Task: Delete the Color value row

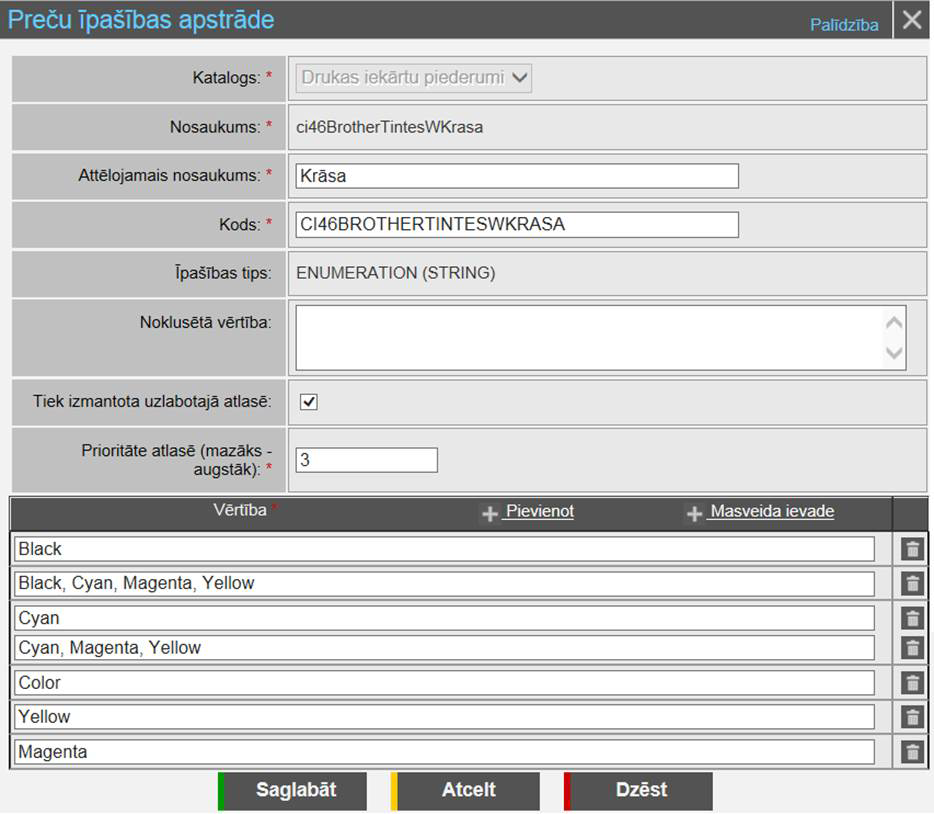Action: [911, 683]
